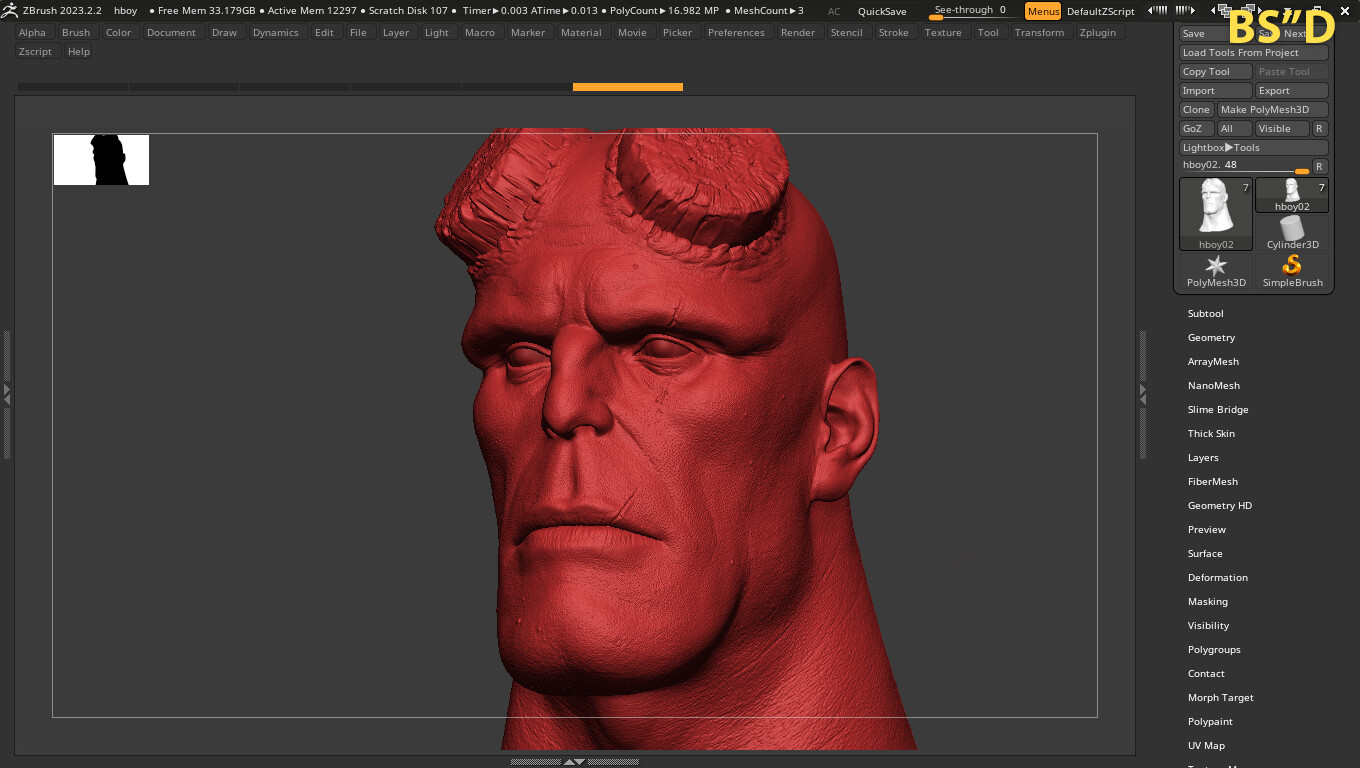1360x768 pixels.
Task: Select the Cylinder3D tool icon
Action: (x=1292, y=233)
